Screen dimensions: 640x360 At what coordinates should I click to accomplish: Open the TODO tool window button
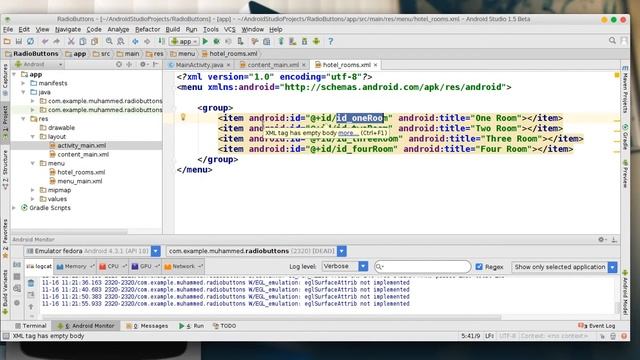pyautogui.click(x=224, y=326)
